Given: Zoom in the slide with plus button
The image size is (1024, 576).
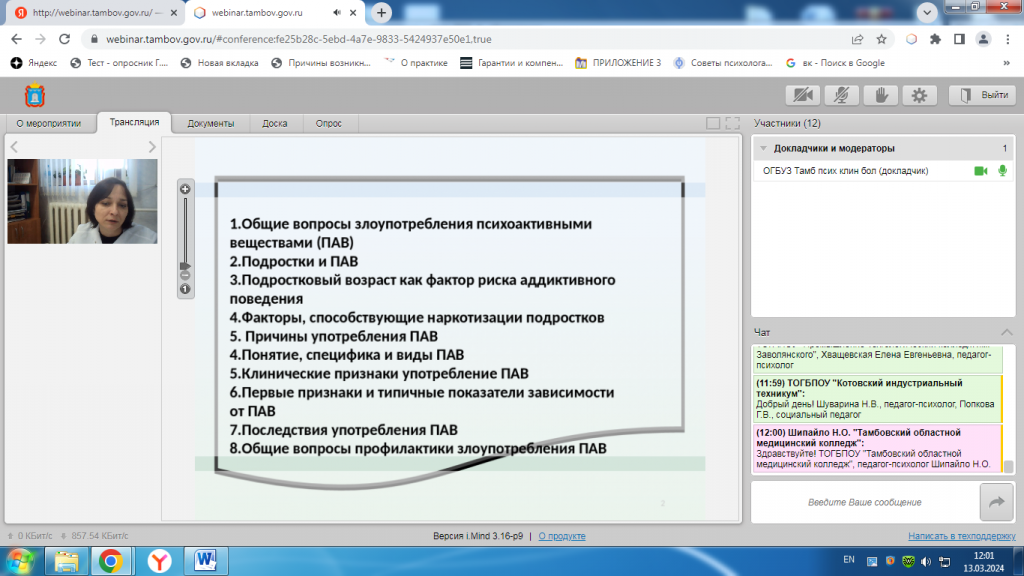Looking at the screenshot, I should (185, 189).
